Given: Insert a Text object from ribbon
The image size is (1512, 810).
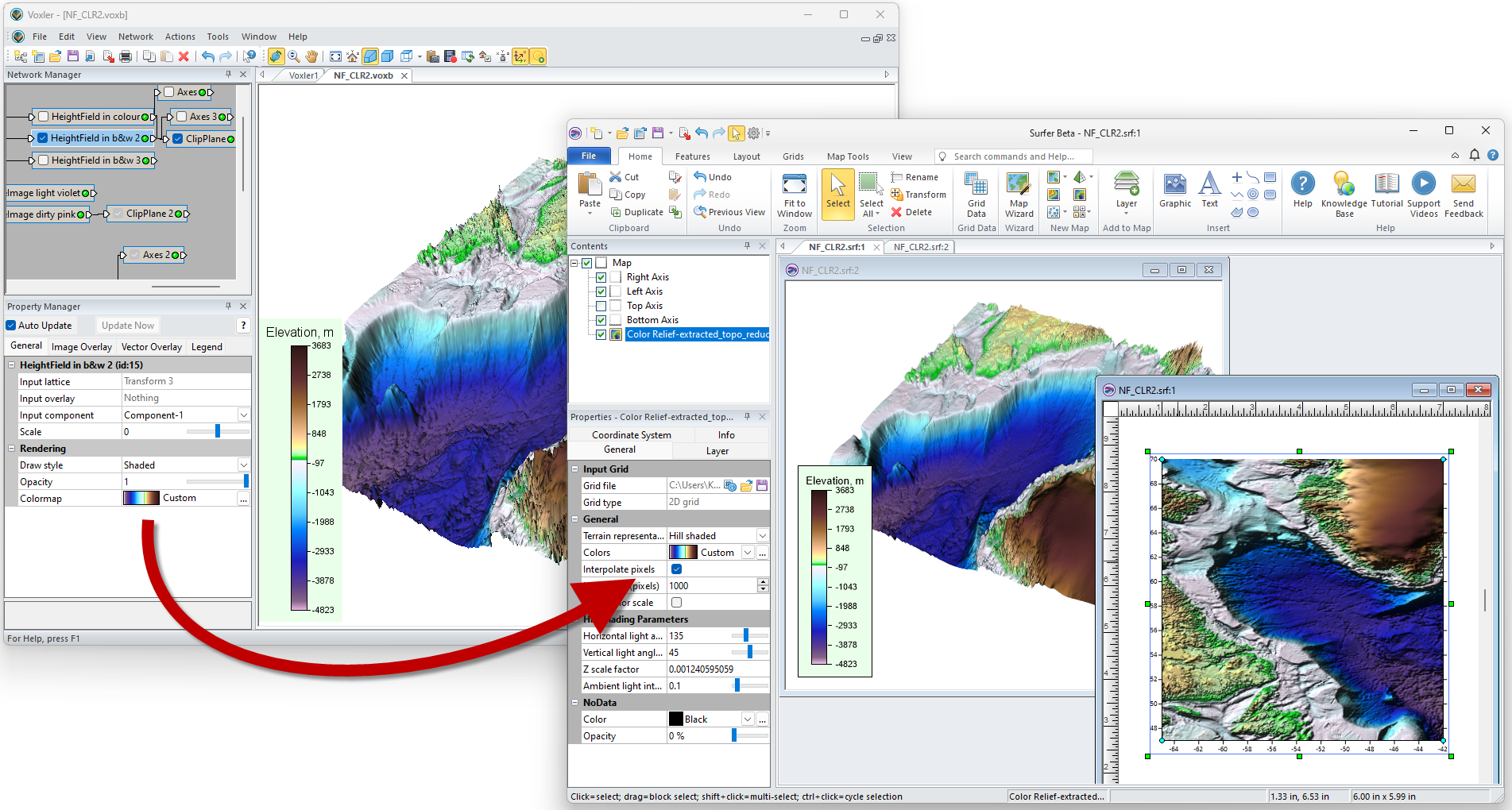Looking at the screenshot, I should pyautogui.click(x=1209, y=185).
